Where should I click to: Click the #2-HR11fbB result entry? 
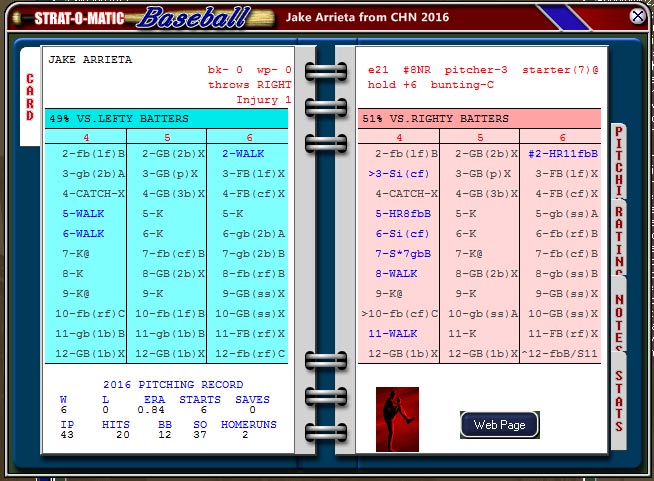tap(562, 154)
